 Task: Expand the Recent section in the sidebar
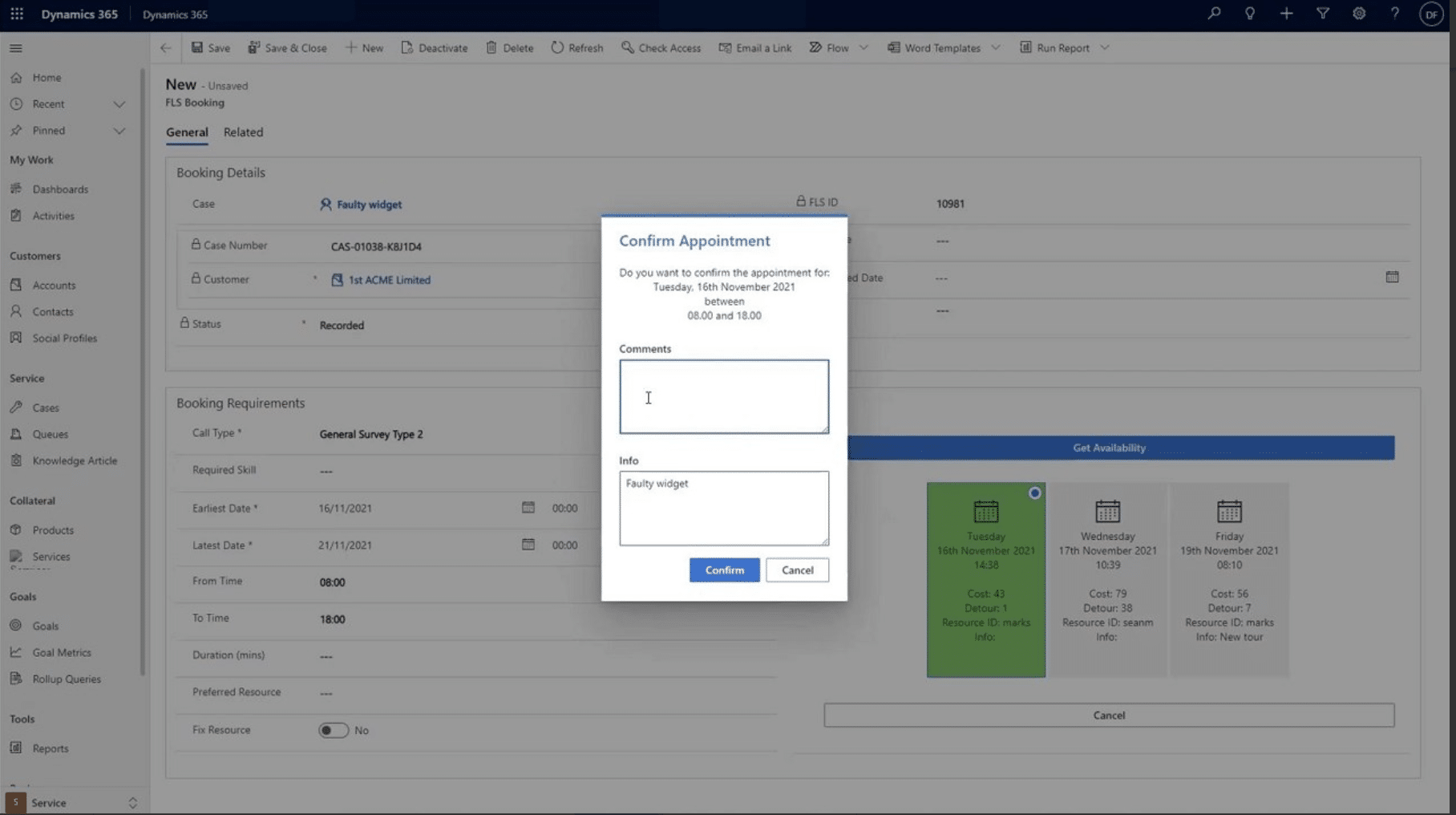(119, 103)
